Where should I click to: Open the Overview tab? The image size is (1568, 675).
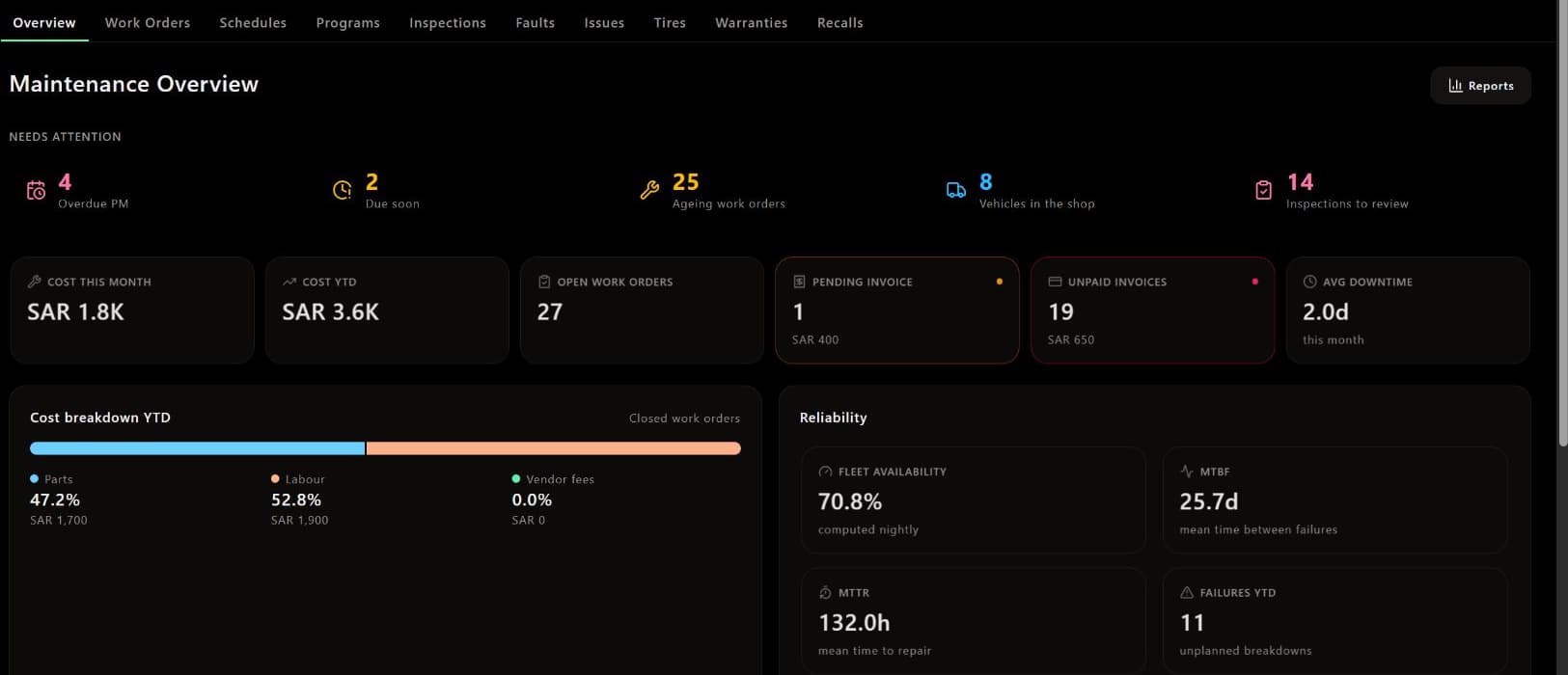click(44, 22)
